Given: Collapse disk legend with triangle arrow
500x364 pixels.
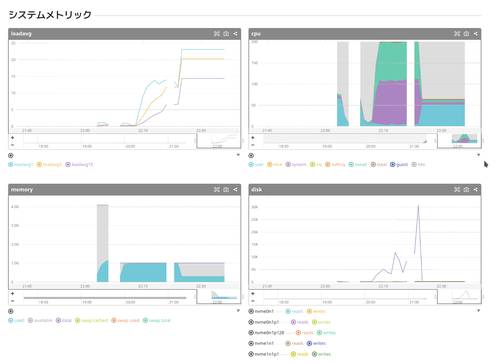Looking at the screenshot, I should 478,311.
